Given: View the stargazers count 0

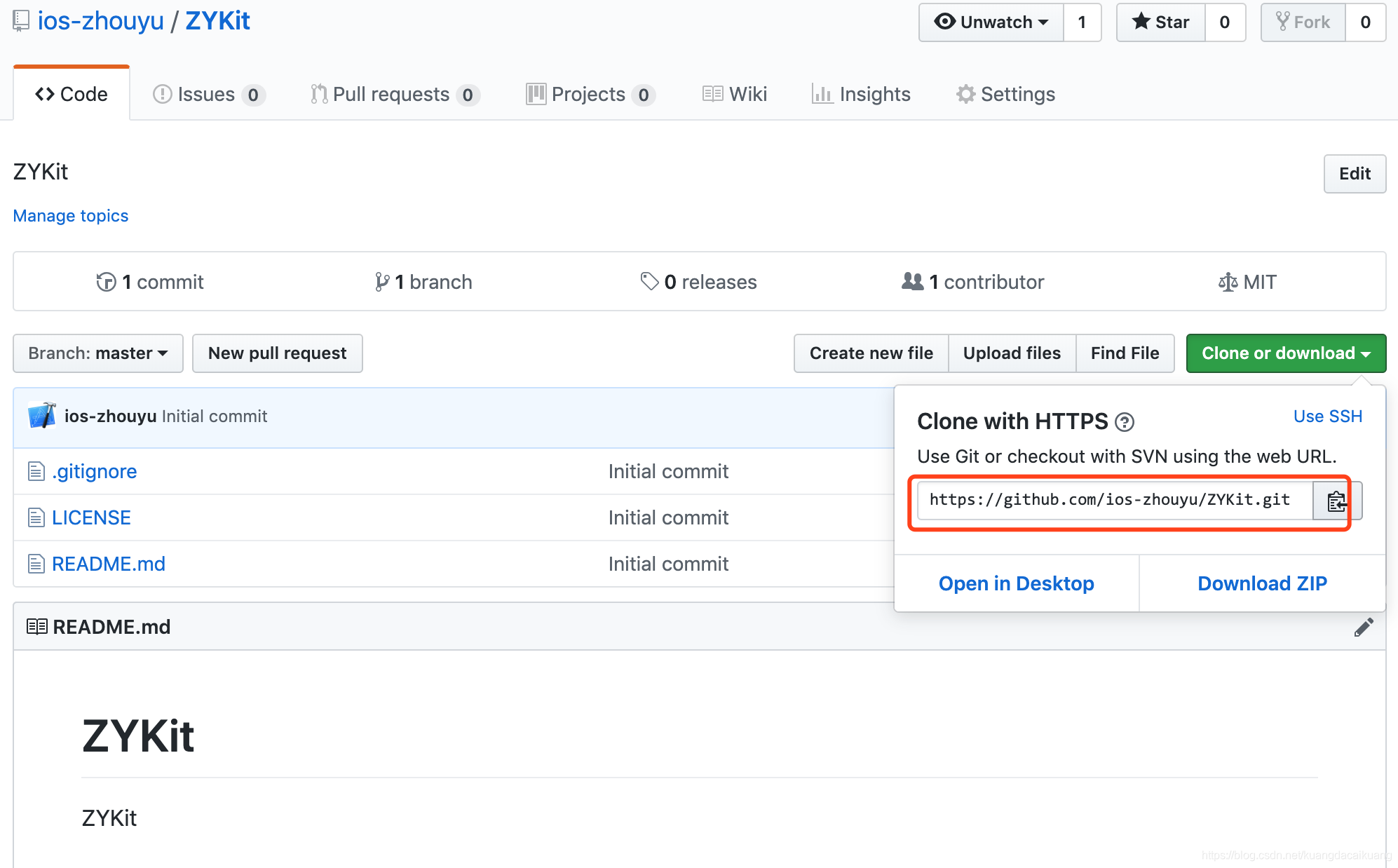Looking at the screenshot, I should tap(1225, 22).
